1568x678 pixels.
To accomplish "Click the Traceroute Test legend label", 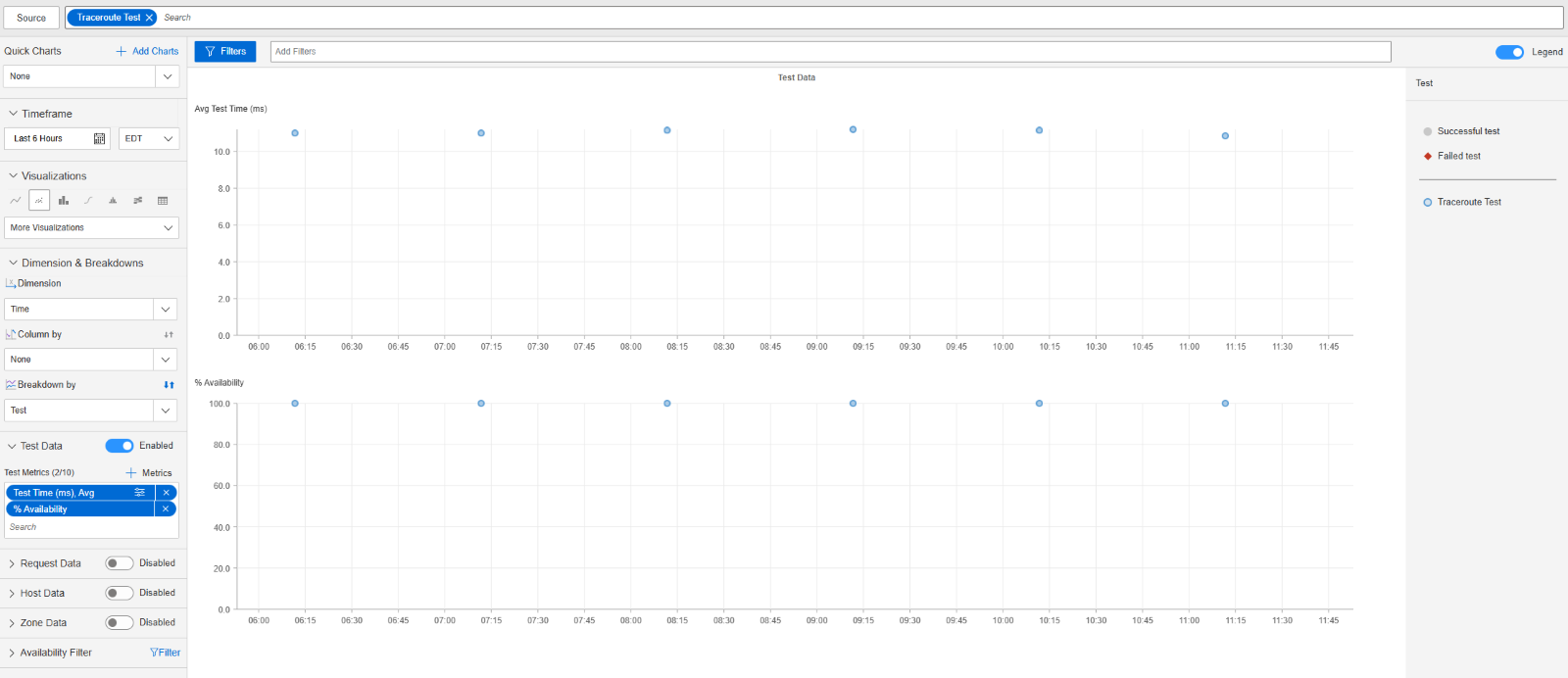I will pos(1469,203).
